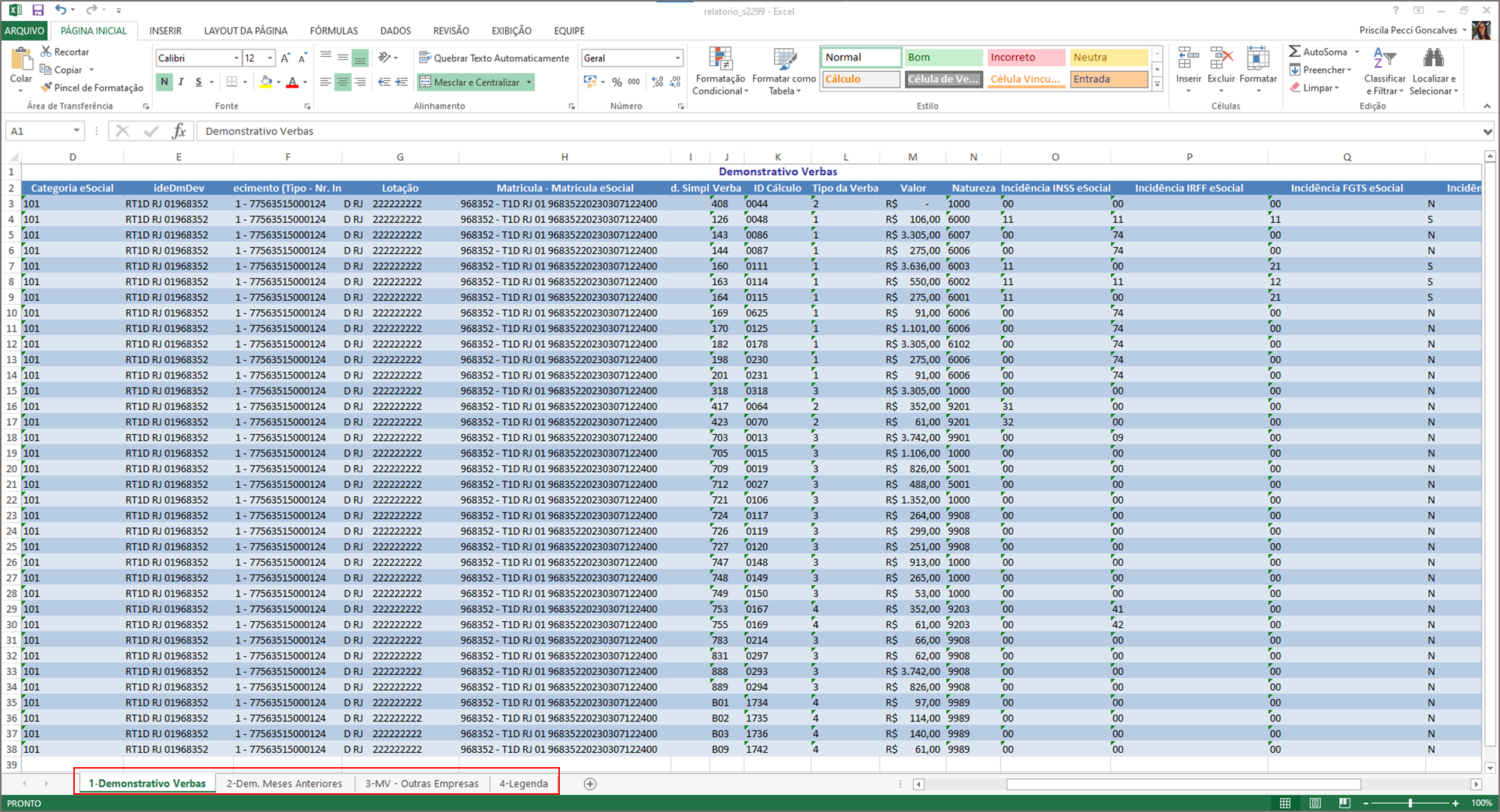
Task: Toggle Italic formatting button
Action: [x=181, y=82]
